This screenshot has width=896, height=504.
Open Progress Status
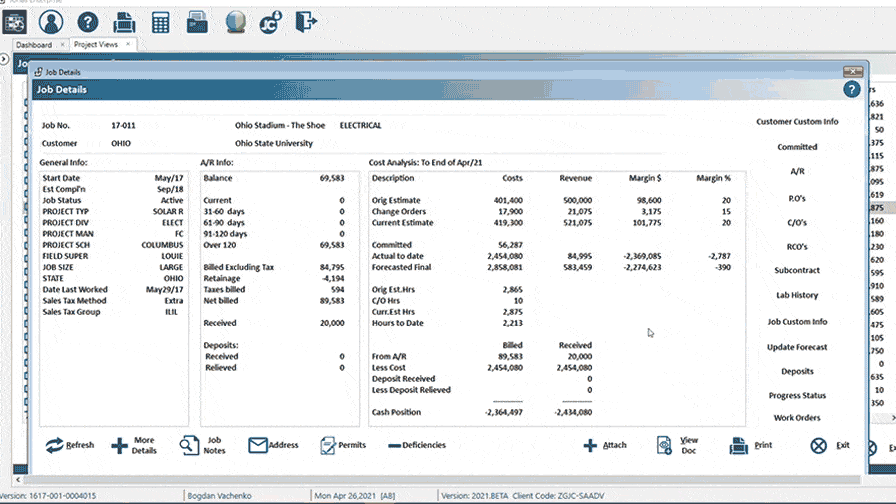[797, 395]
